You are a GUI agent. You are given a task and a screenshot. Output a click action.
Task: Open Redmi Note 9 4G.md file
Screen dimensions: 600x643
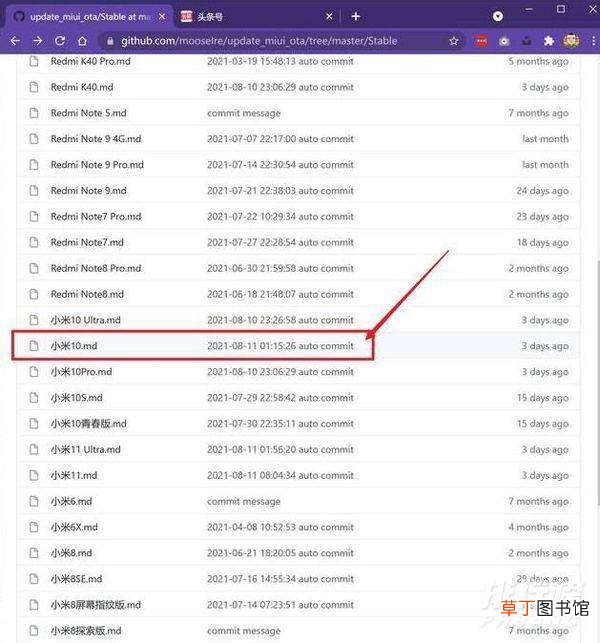click(96, 139)
